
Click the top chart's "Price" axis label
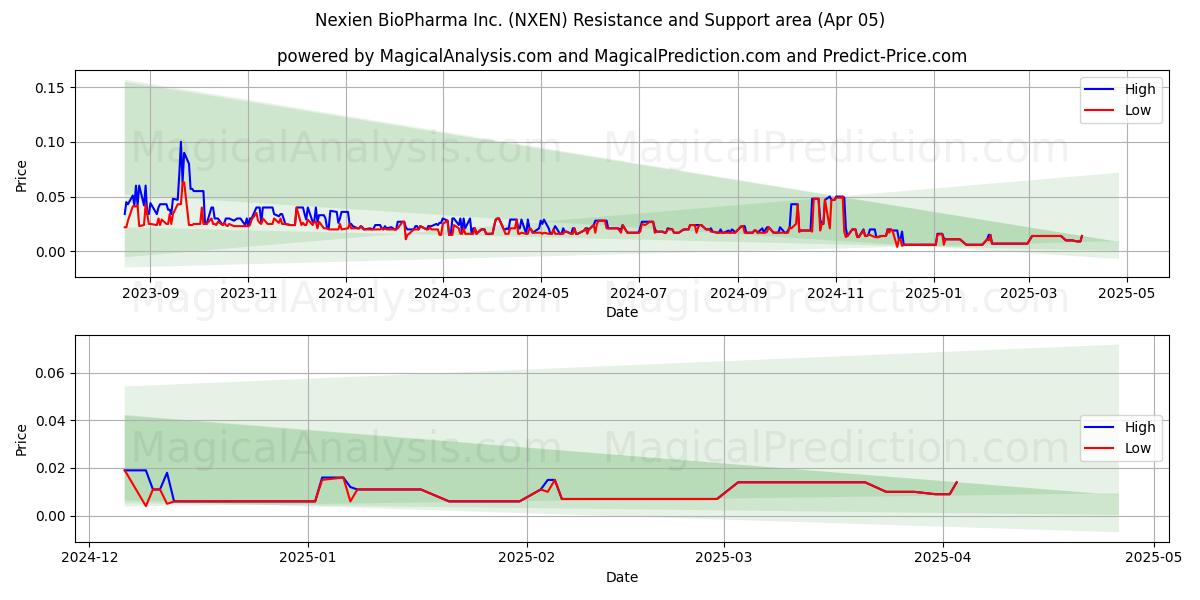tap(22, 174)
